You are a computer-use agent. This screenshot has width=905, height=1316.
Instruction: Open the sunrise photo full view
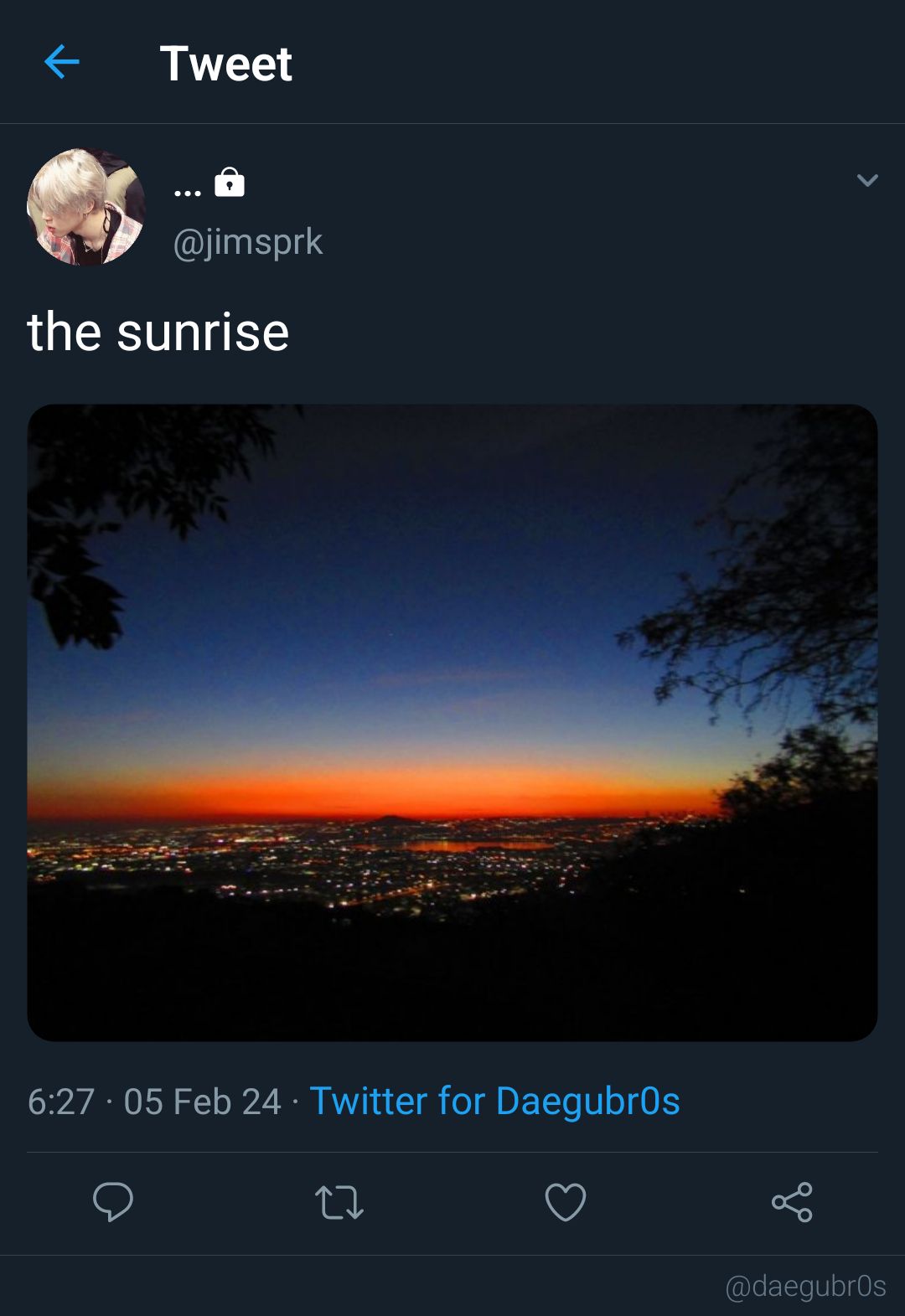coord(452,723)
